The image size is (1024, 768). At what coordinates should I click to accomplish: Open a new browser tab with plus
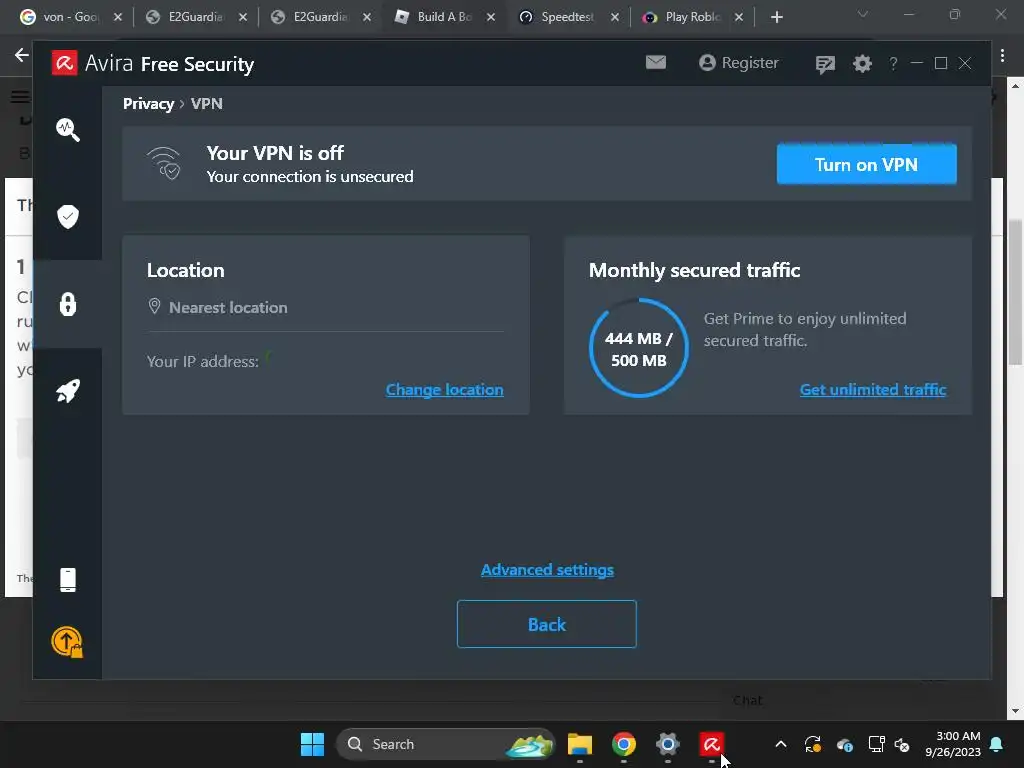tap(776, 17)
